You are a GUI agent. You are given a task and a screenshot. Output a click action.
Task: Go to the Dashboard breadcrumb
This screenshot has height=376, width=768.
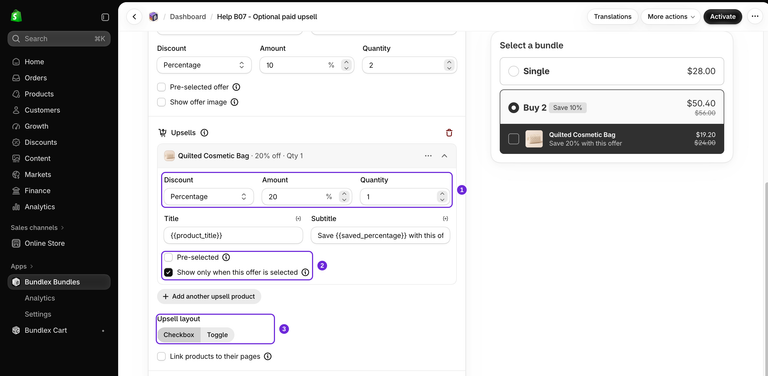pyautogui.click(x=188, y=17)
